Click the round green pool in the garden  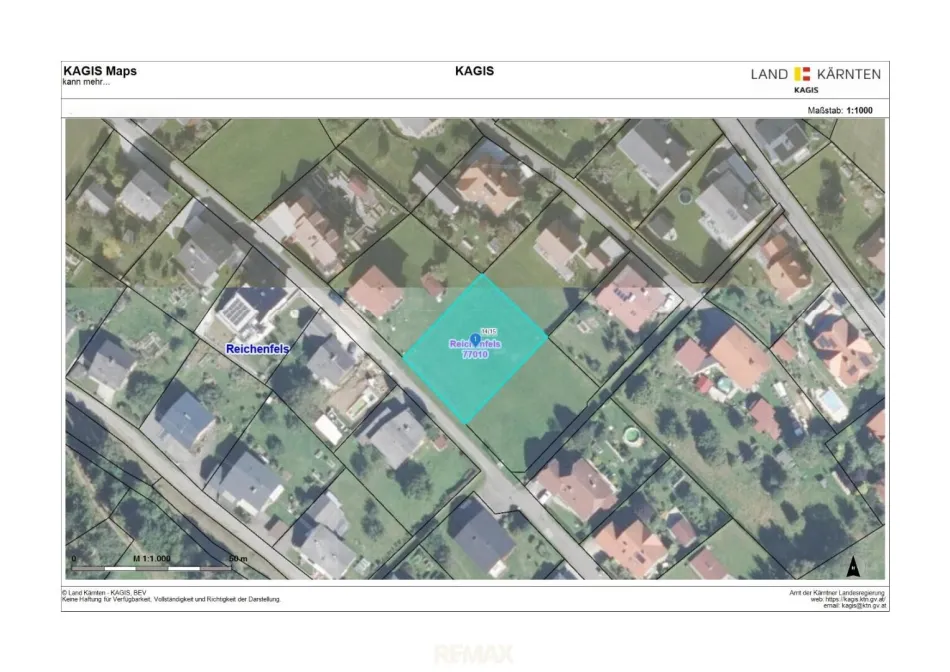coord(631,435)
